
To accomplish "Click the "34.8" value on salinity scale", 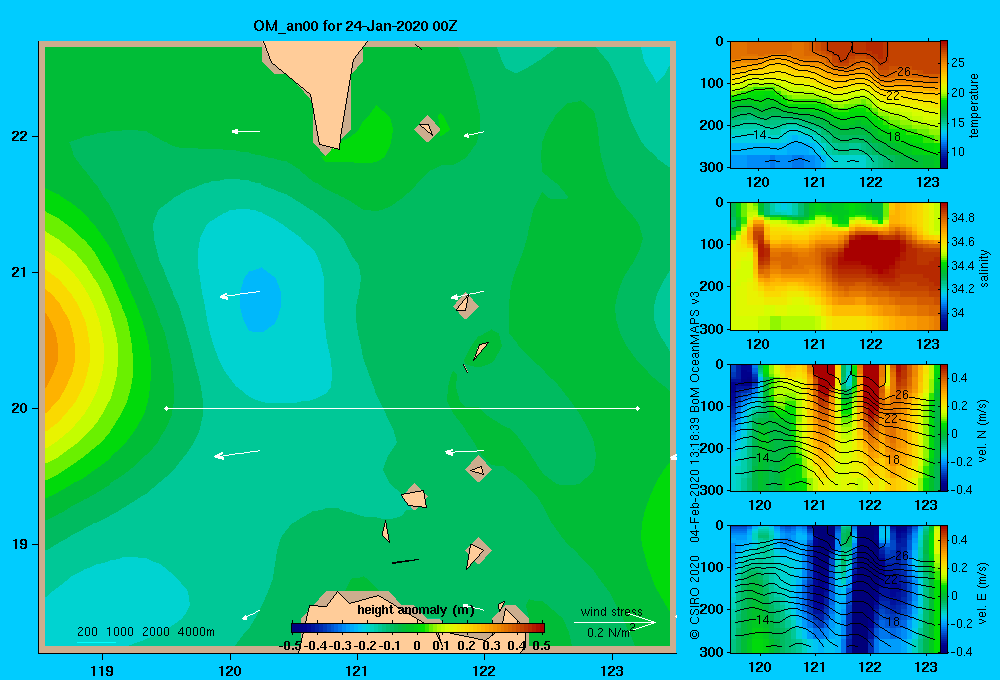I will [x=962, y=218].
